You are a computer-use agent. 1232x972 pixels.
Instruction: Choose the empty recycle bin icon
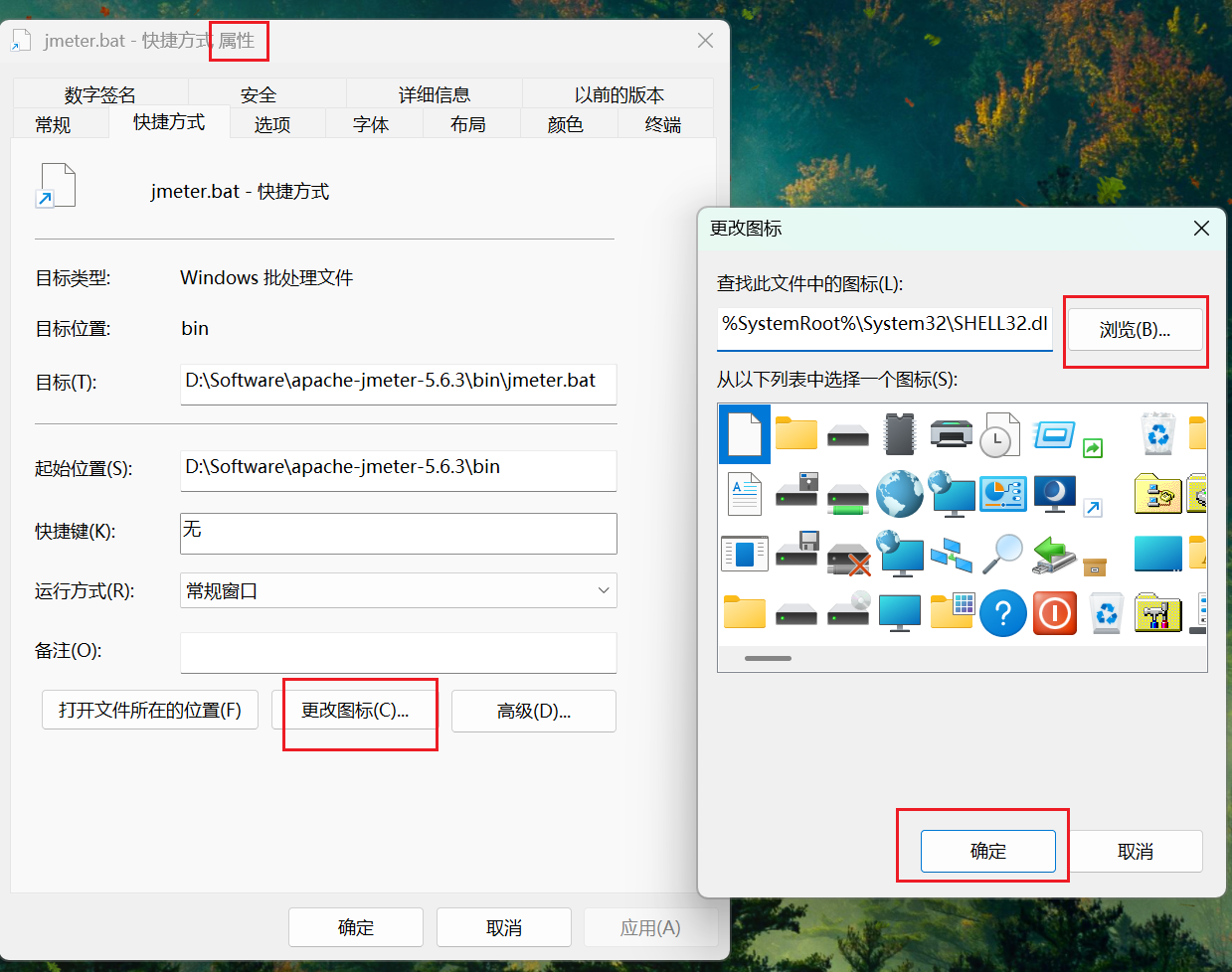1107,613
